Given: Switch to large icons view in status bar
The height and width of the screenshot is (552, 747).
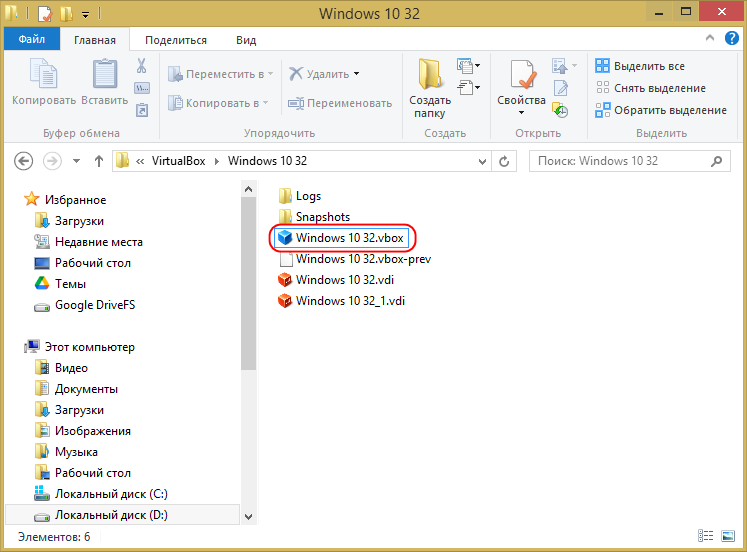Looking at the screenshot, I should [728, 536].
